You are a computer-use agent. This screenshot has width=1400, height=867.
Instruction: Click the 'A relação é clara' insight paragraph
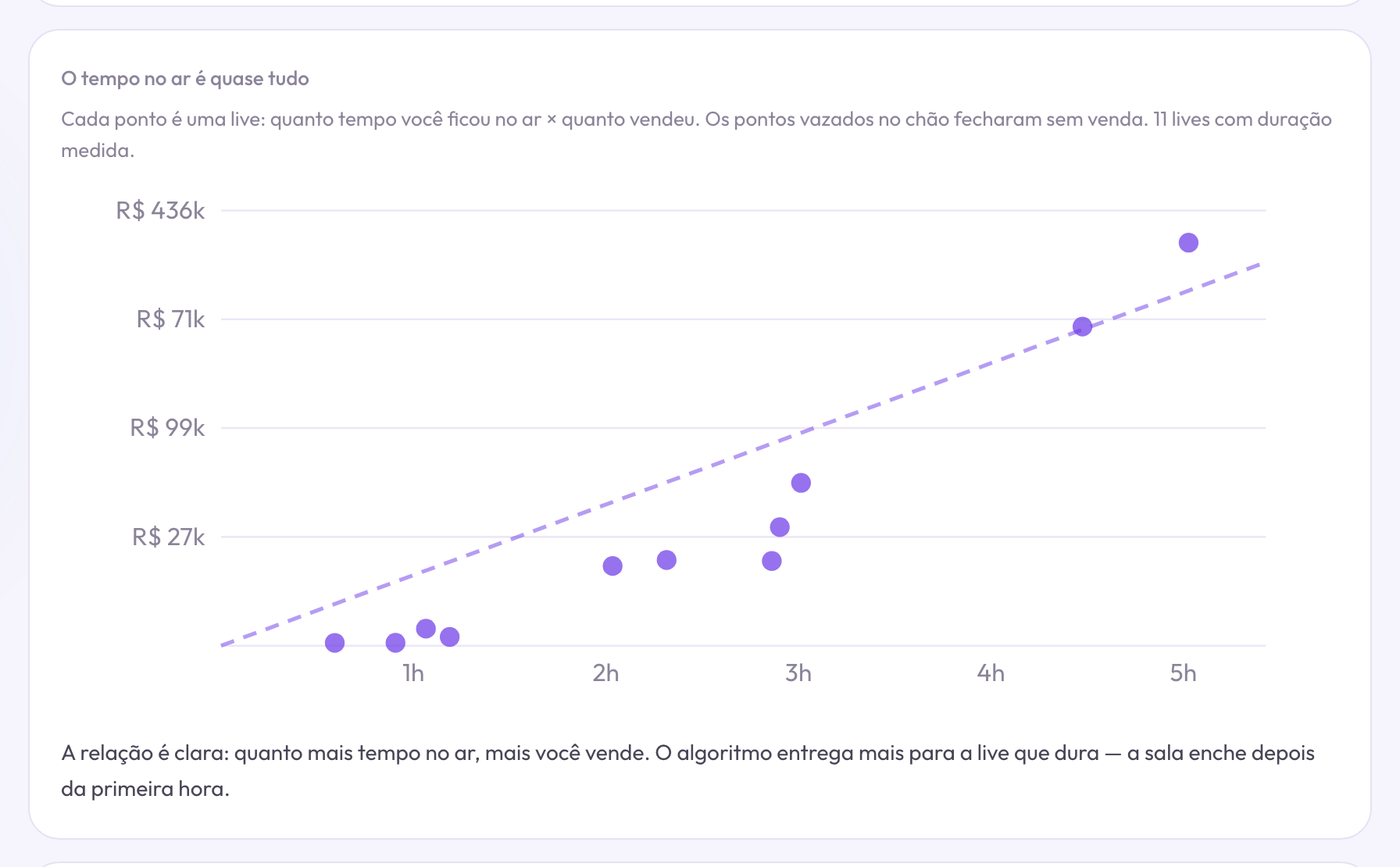point(687,771)
